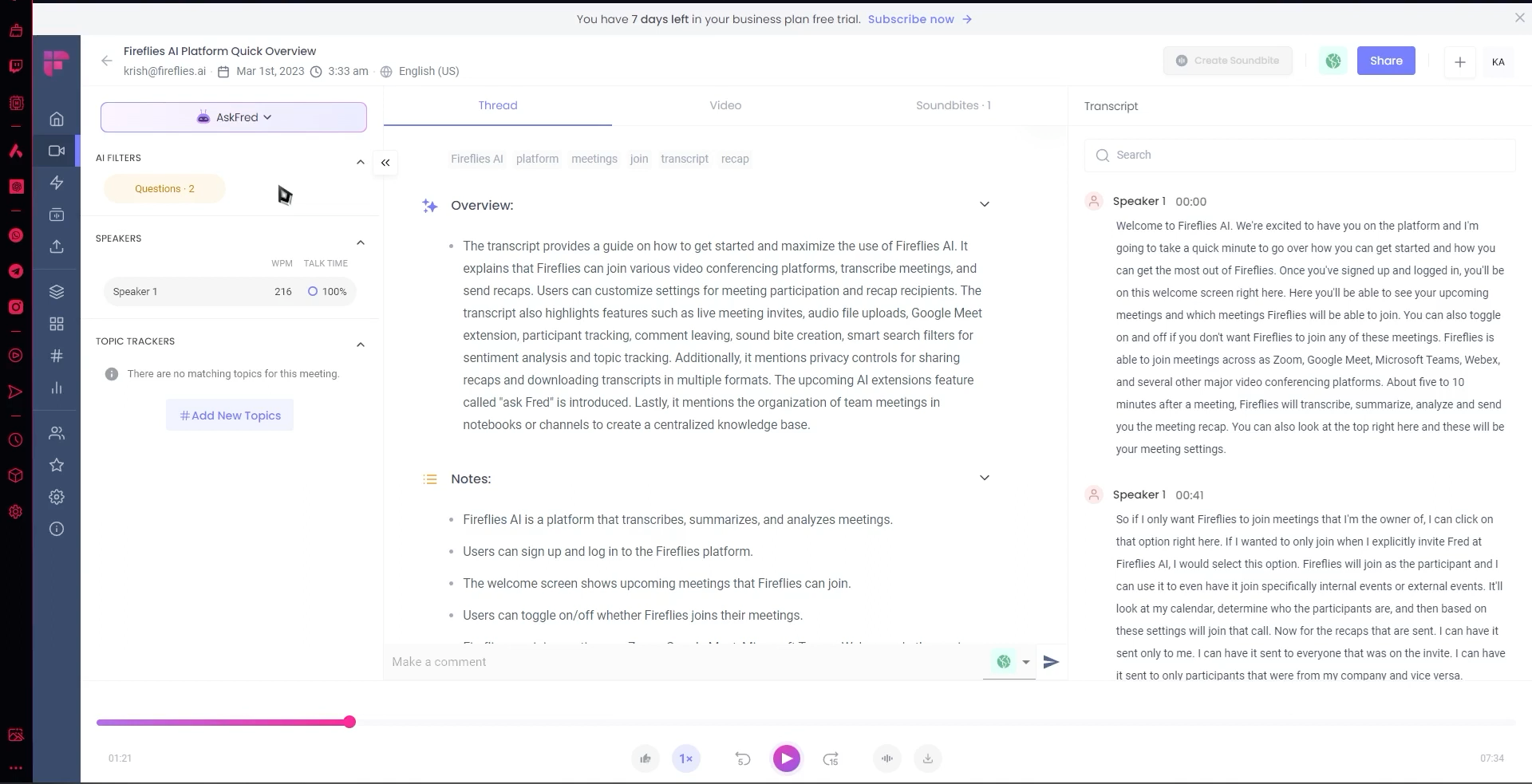This screenshot has height=784, width=1532.
Task: Click the circled info icon in sidebar
Action: (x=57, y=529)
